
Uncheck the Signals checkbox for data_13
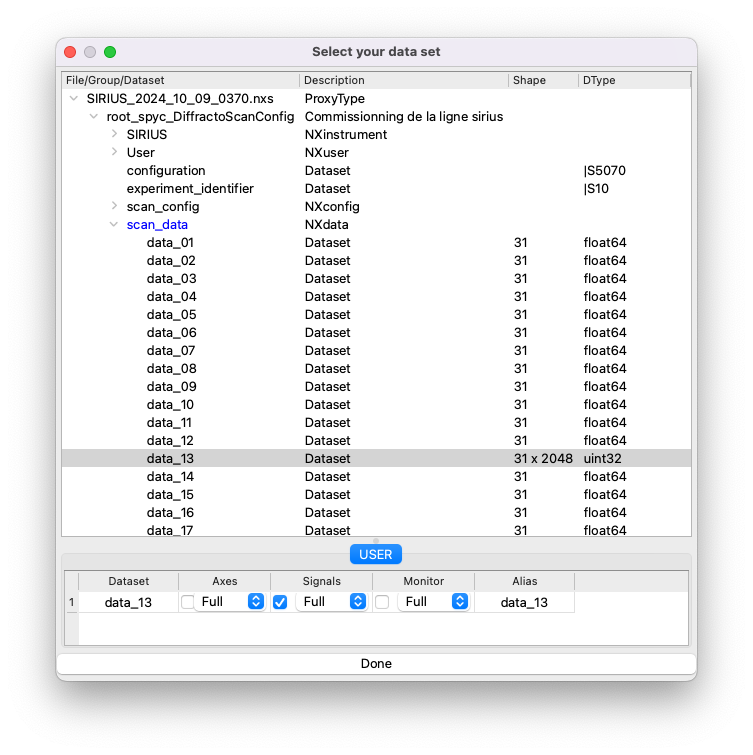pyautogui.click(x=280, y=602)
